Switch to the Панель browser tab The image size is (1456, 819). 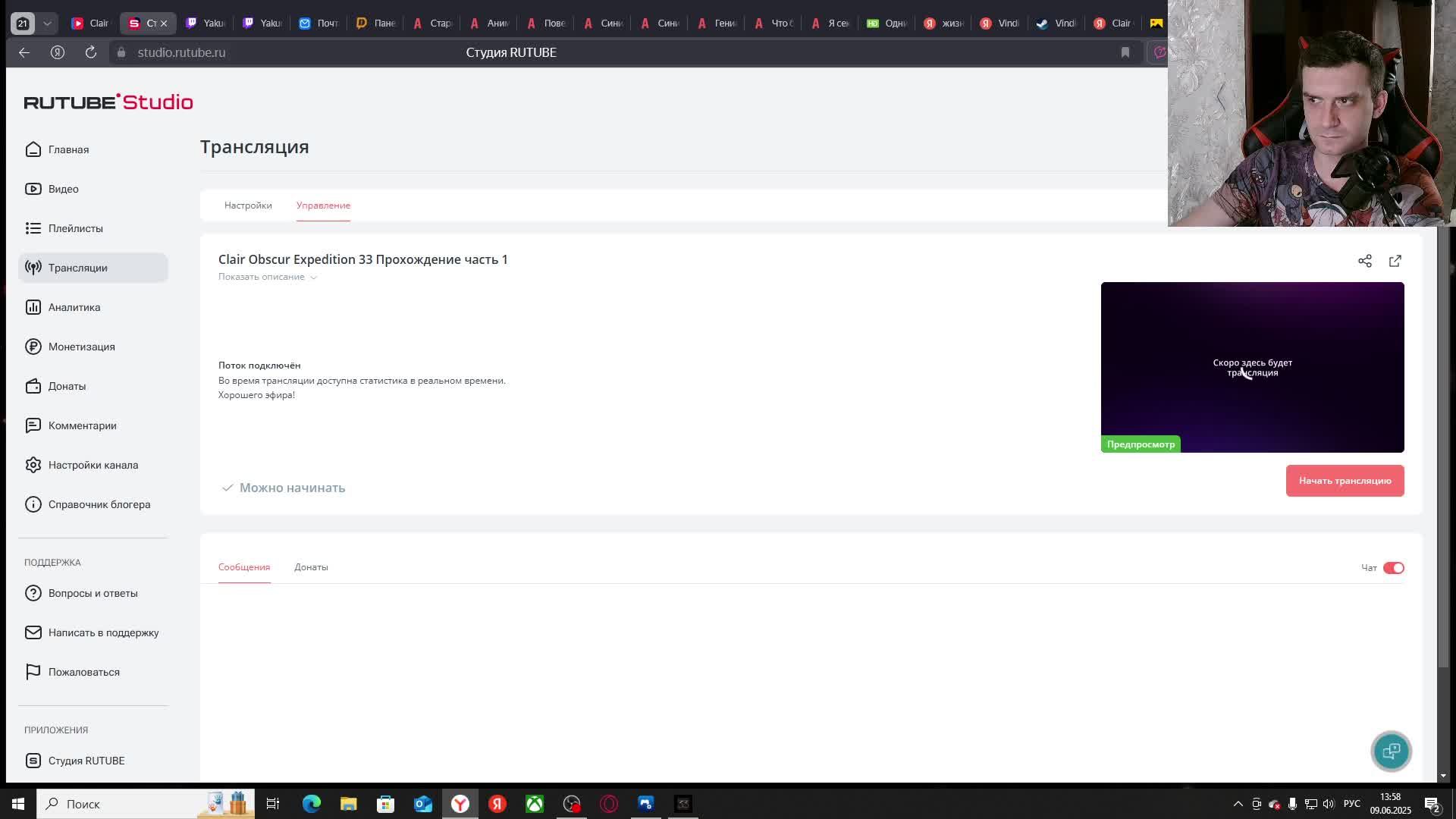pyautogui.click(x=375, y=24)
